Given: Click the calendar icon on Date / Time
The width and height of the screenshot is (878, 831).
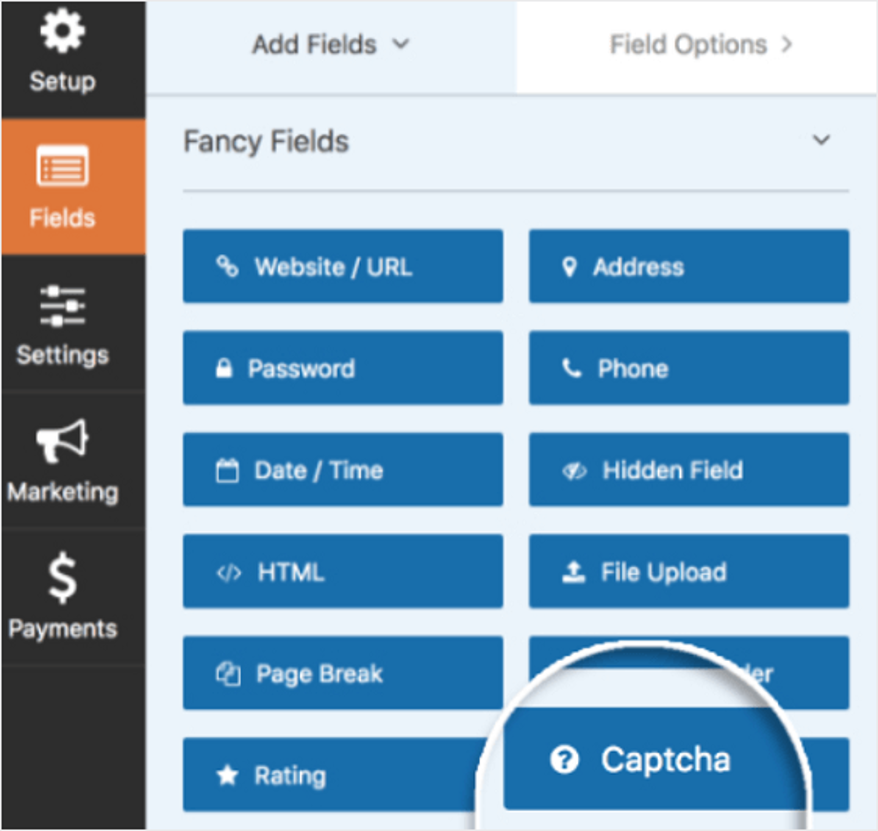Looking at the screenshot, I should point(228,471).
